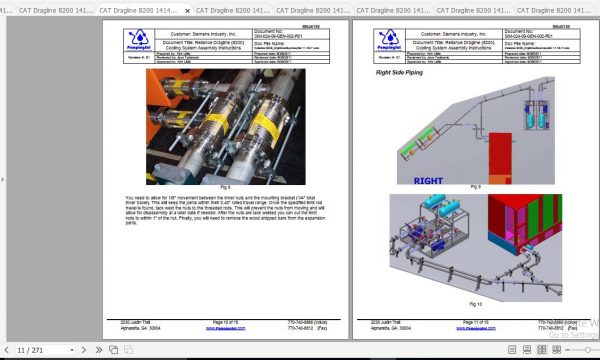Select the active CAT Dragline 8200 1414 tab
600x360 pixels.
138,10
